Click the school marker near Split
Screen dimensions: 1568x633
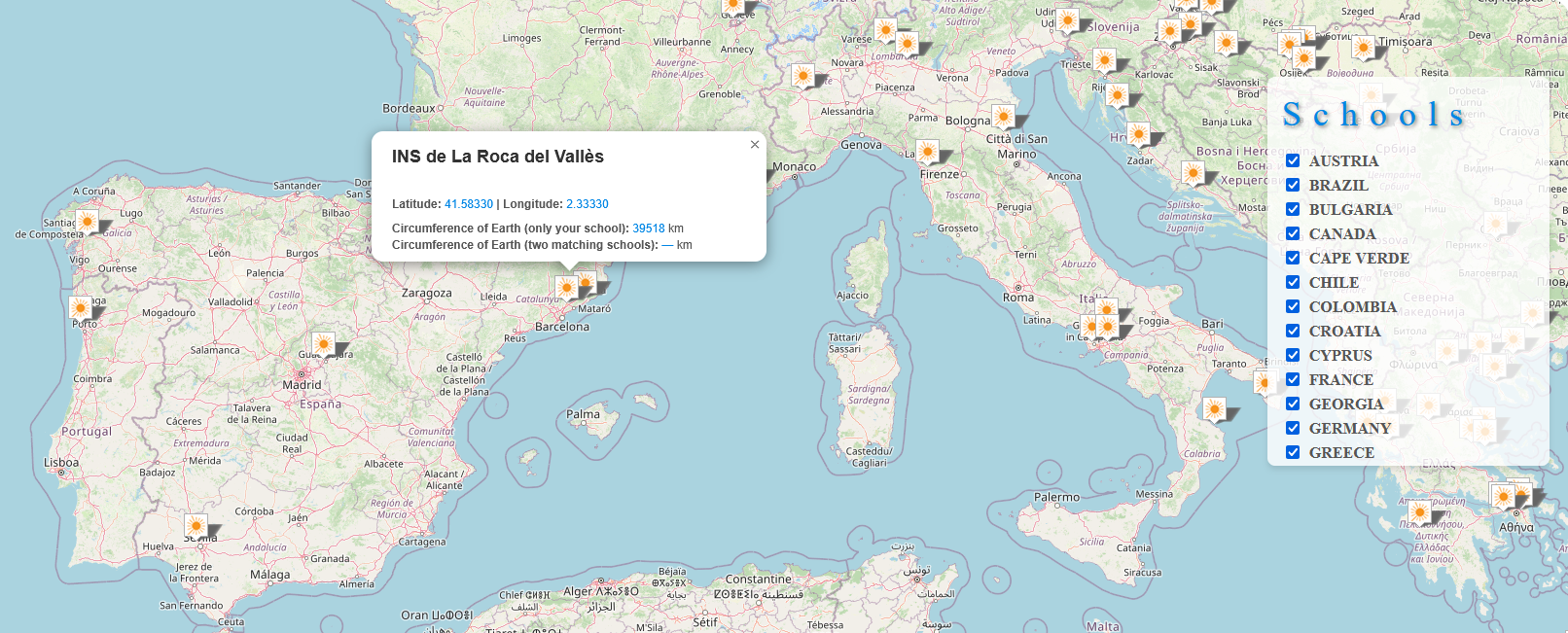pyautogui.click(x=1193, y=174)
